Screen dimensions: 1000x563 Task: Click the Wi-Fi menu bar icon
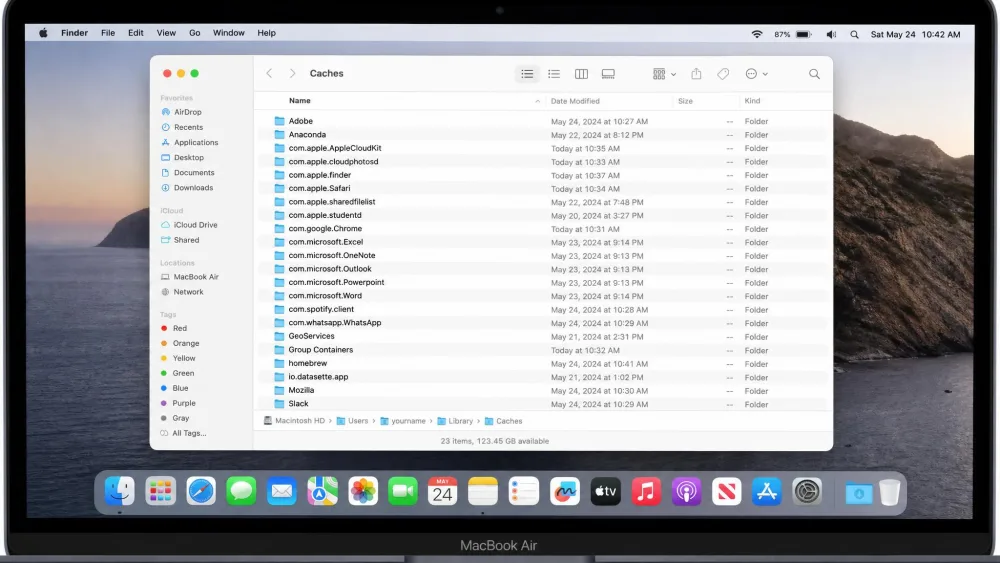[x=757, y=34]
